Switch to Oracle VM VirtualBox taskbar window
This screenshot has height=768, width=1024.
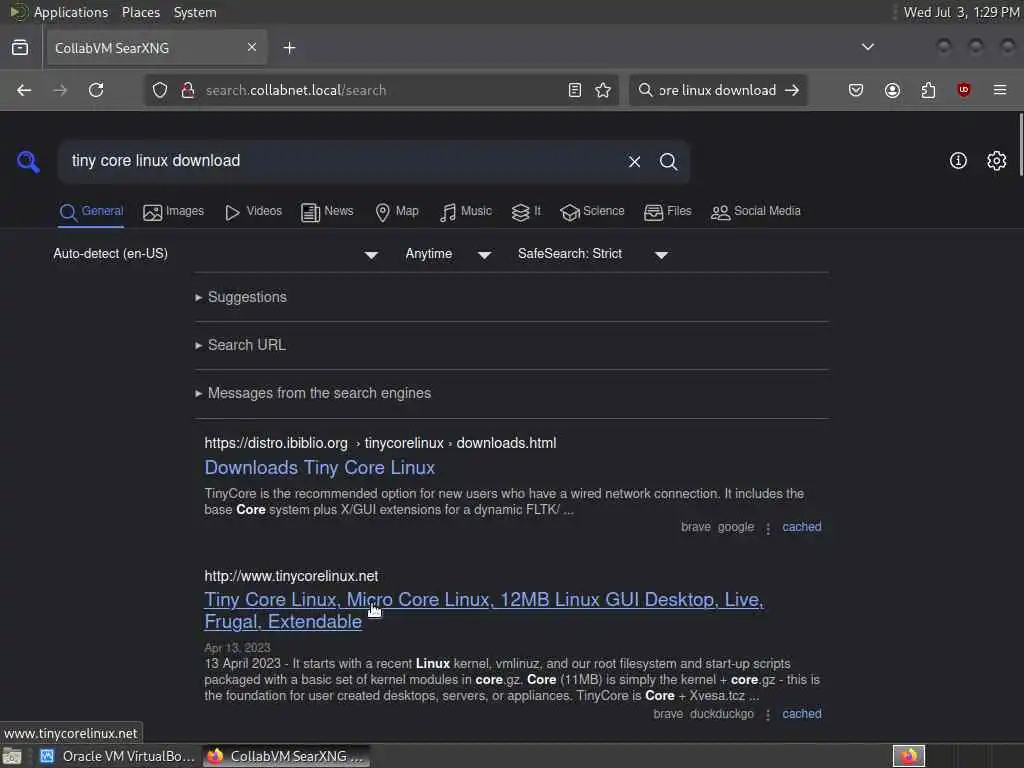coord(117,756)
